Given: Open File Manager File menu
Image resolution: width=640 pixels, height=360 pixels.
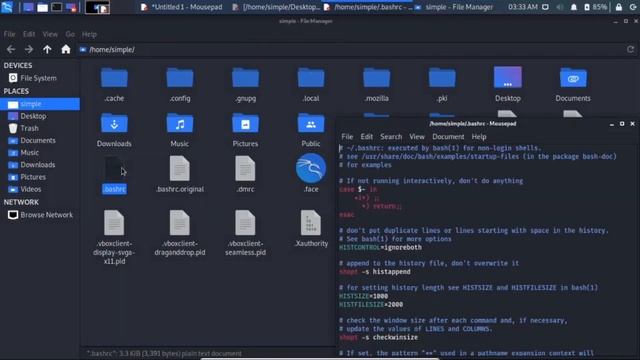Looking at the screenshot, I should tap(9, 34).
